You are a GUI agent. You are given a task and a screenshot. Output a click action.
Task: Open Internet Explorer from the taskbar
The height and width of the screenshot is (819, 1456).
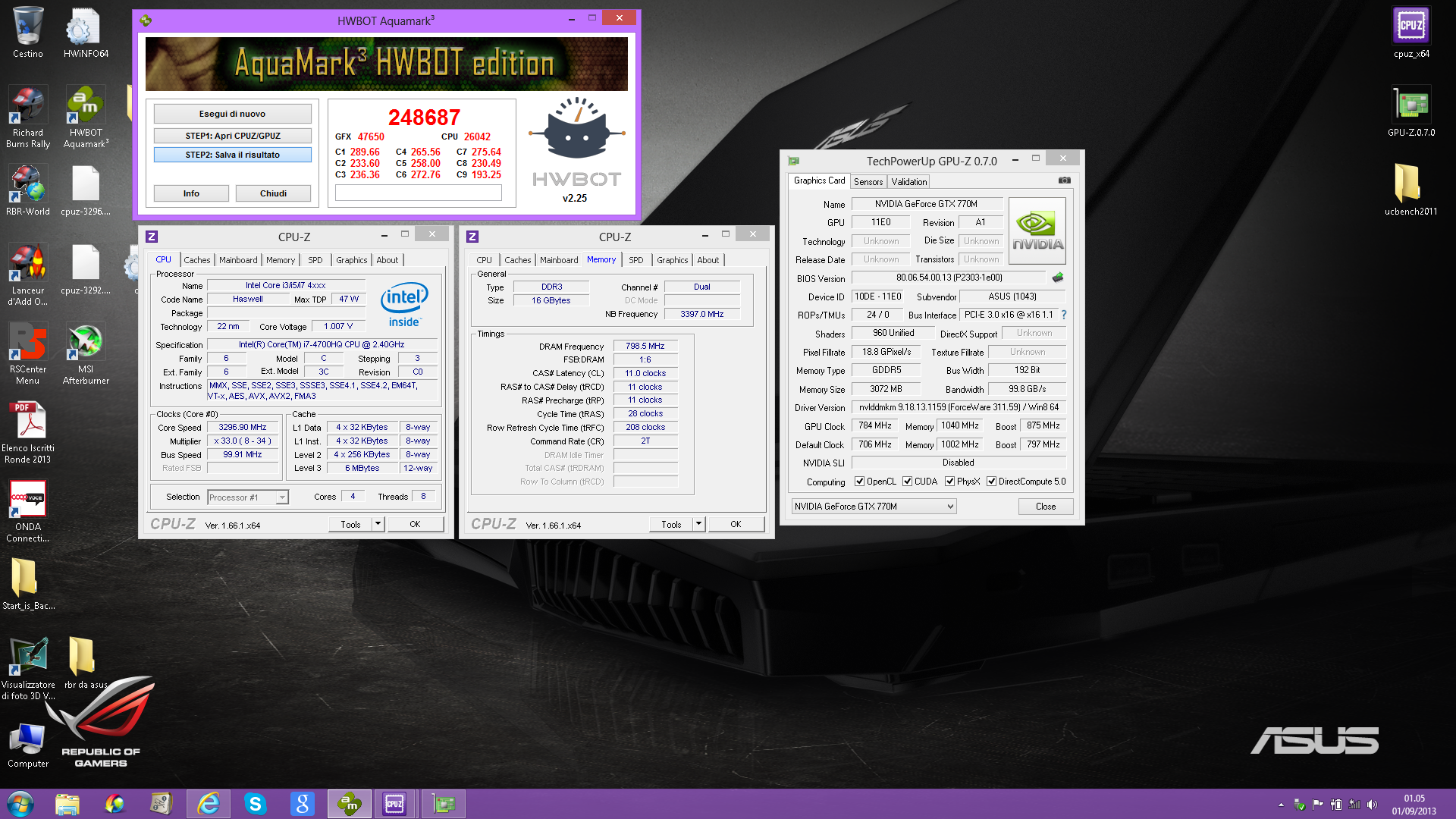pyautogui.click(x=209, y=804)
